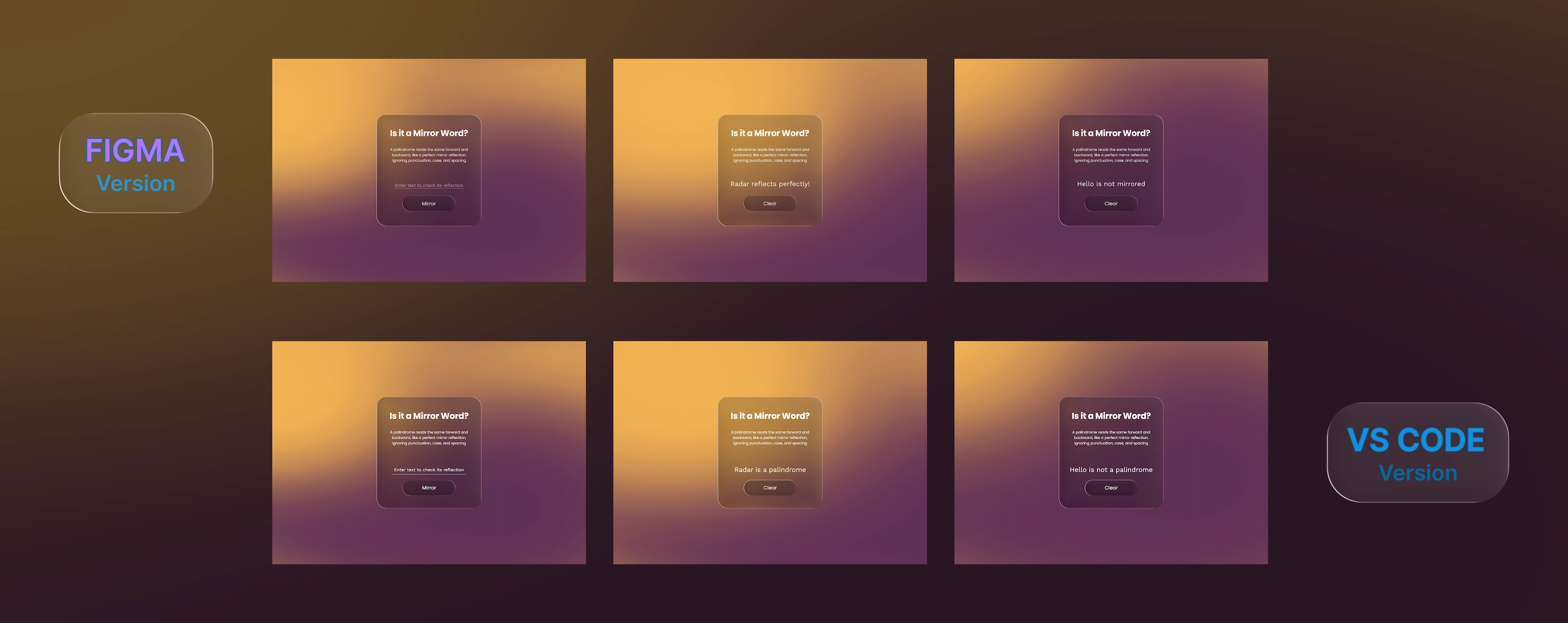This screenshot has height=623, width=1568.
Task: Select the 'Is it a Mirror Word?' heading, top-left card
Action: [429, 133]
